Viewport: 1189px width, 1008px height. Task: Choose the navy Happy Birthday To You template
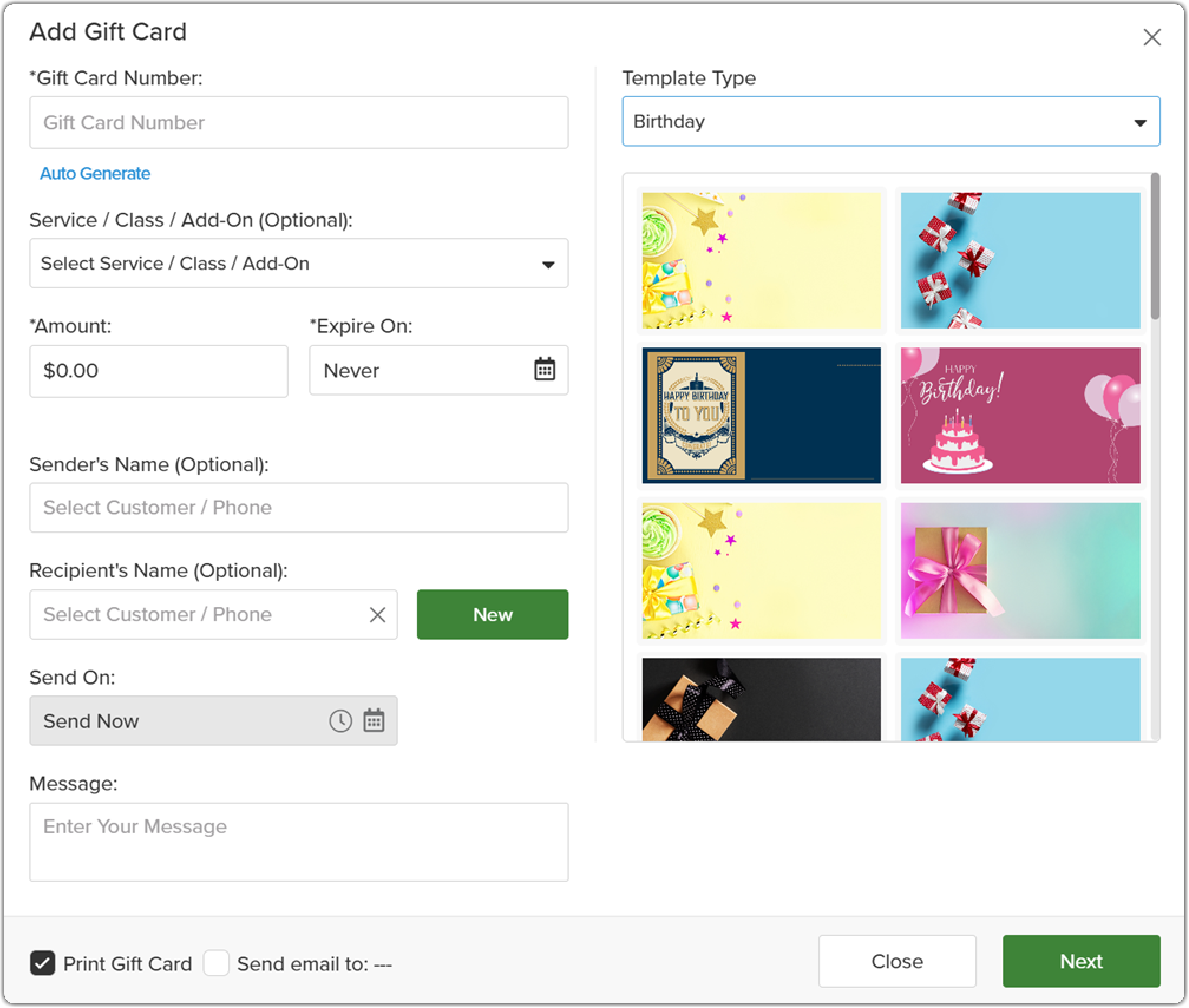tap(761, 416)
